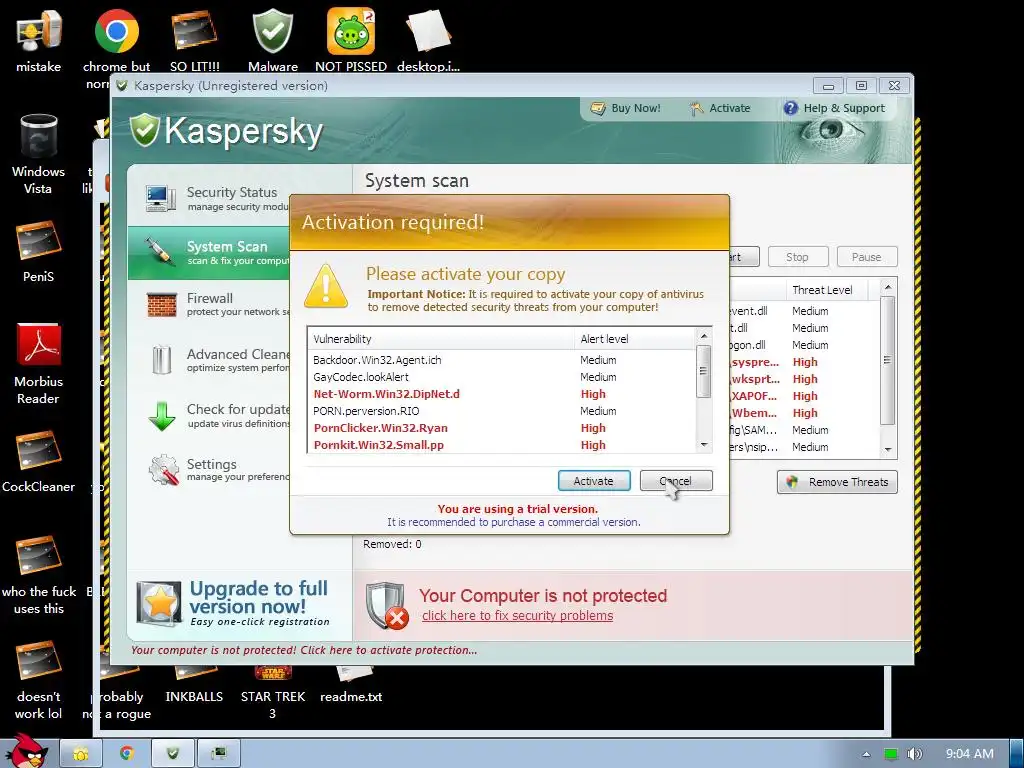The image size is (1024, 768).
Task: Open the Firewall sidebar section
Action: (x=209, y=304)
